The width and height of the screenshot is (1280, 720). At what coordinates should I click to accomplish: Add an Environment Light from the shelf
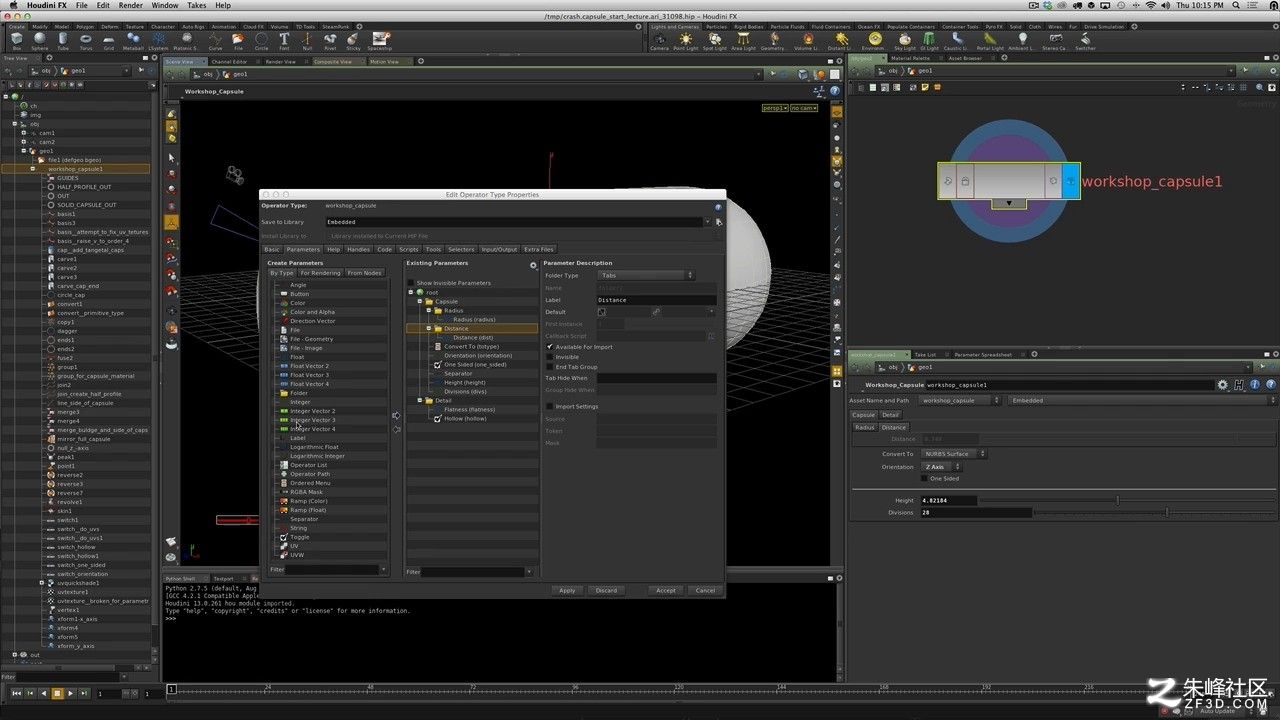(x=872, y=40)
